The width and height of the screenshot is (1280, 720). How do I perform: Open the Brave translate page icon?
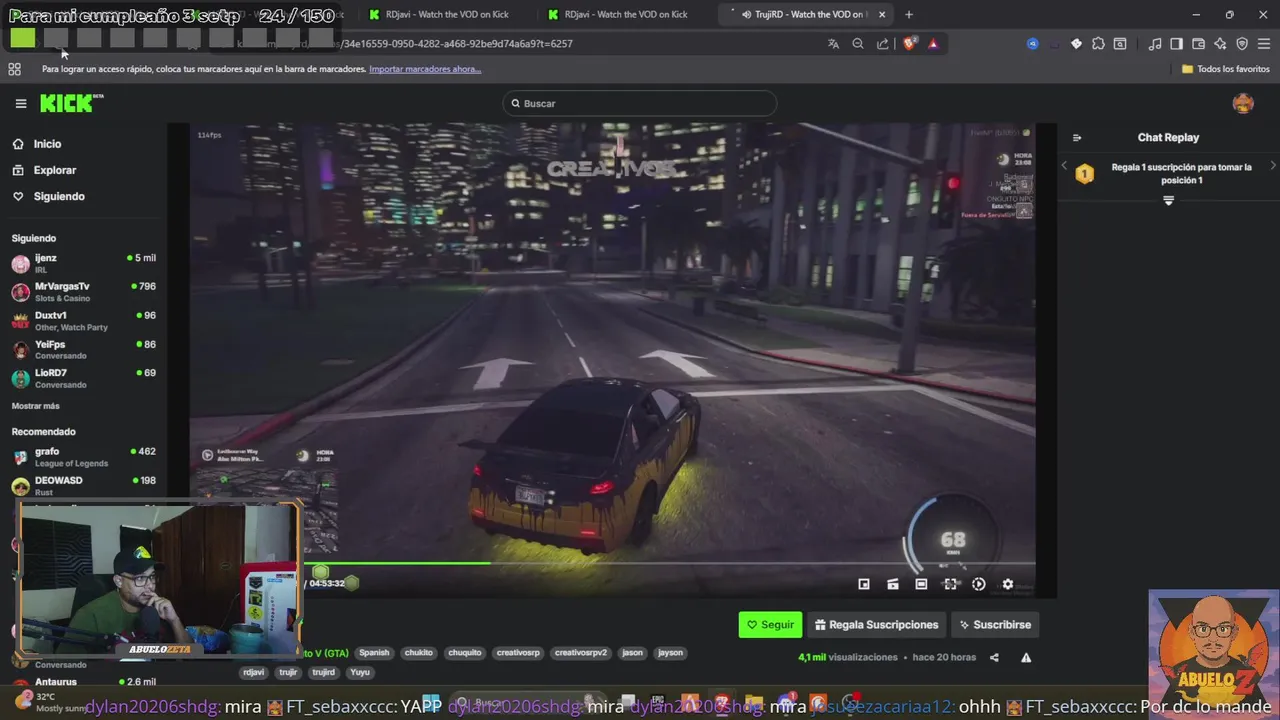(833, 44)
